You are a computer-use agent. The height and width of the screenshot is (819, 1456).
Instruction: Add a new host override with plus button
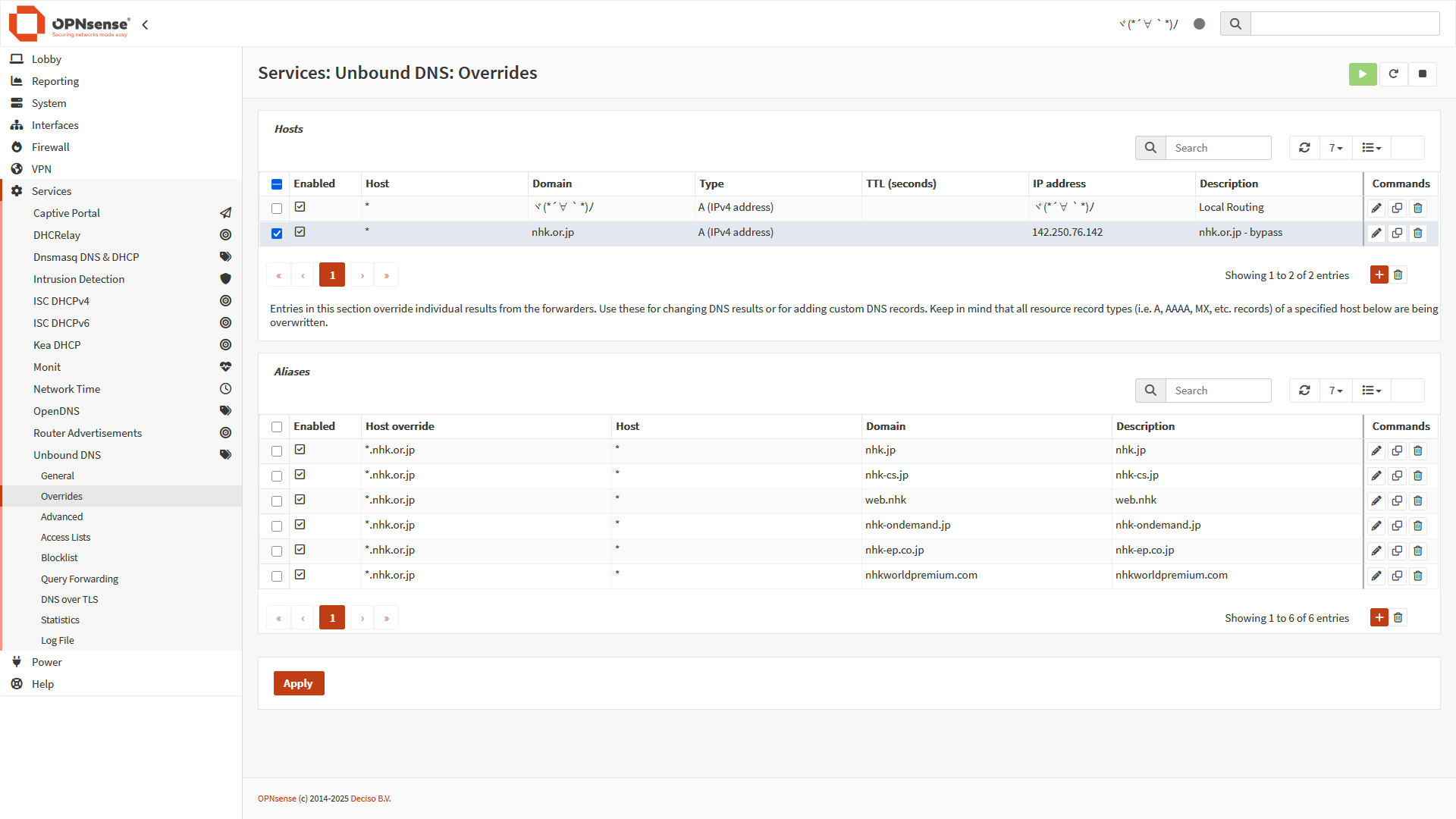point(1379,275)
